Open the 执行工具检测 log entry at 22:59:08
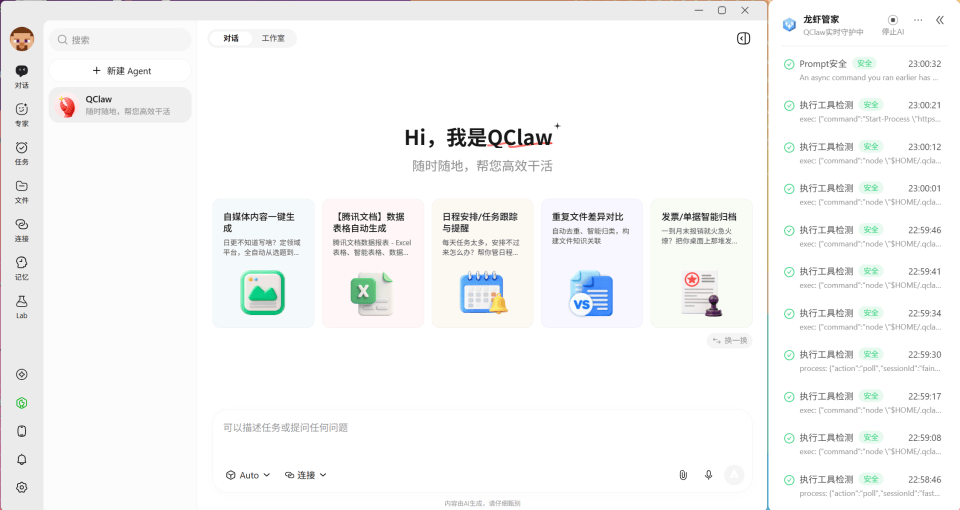 (864, 444)
